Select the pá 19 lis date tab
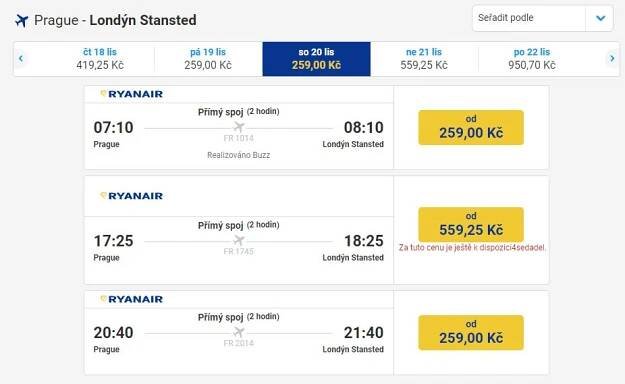The image size is (625, 384). (208, 59)
